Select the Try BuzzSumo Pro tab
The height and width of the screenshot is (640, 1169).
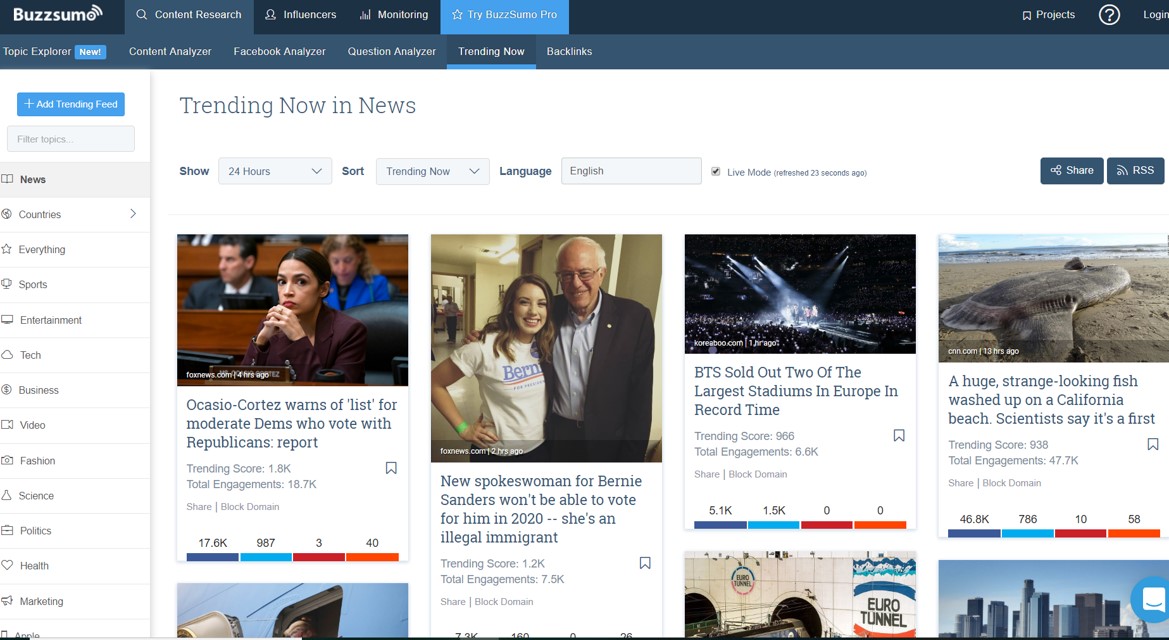pyautogui.click(x=505, y=15)
